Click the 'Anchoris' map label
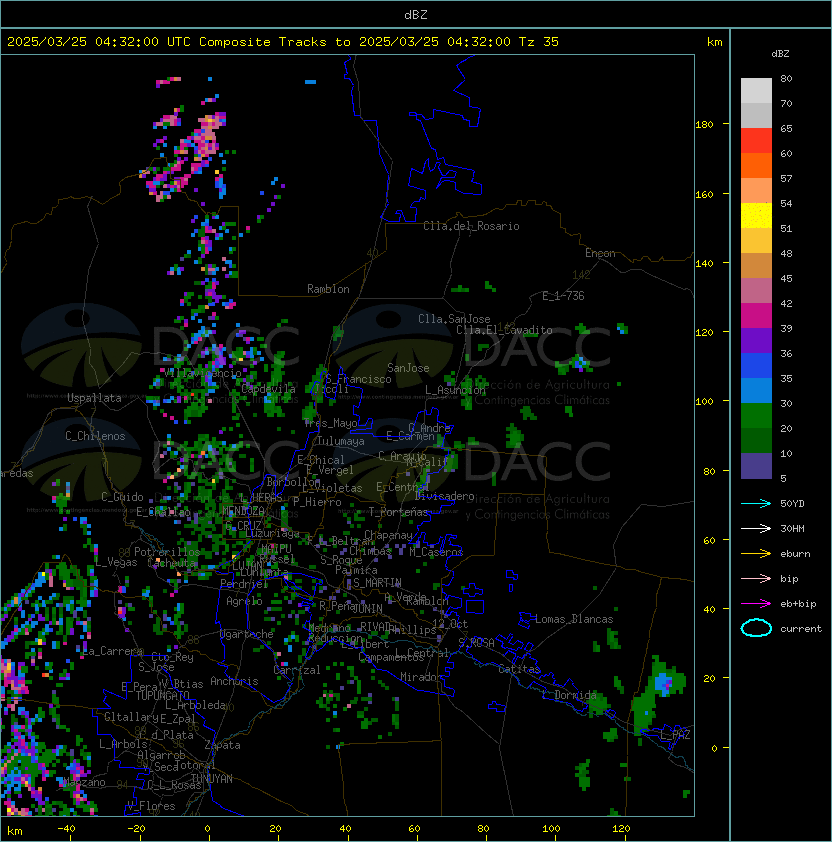 click(x=234, y=681)
